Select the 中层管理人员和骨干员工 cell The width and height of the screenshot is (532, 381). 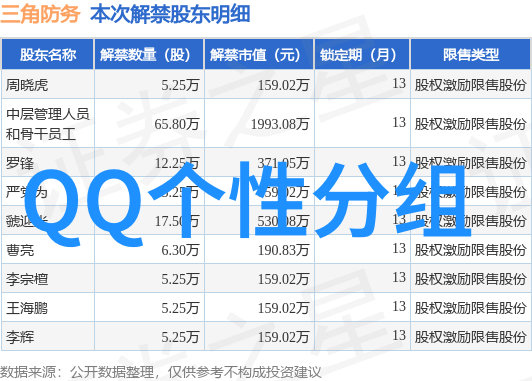pos(48,124)
